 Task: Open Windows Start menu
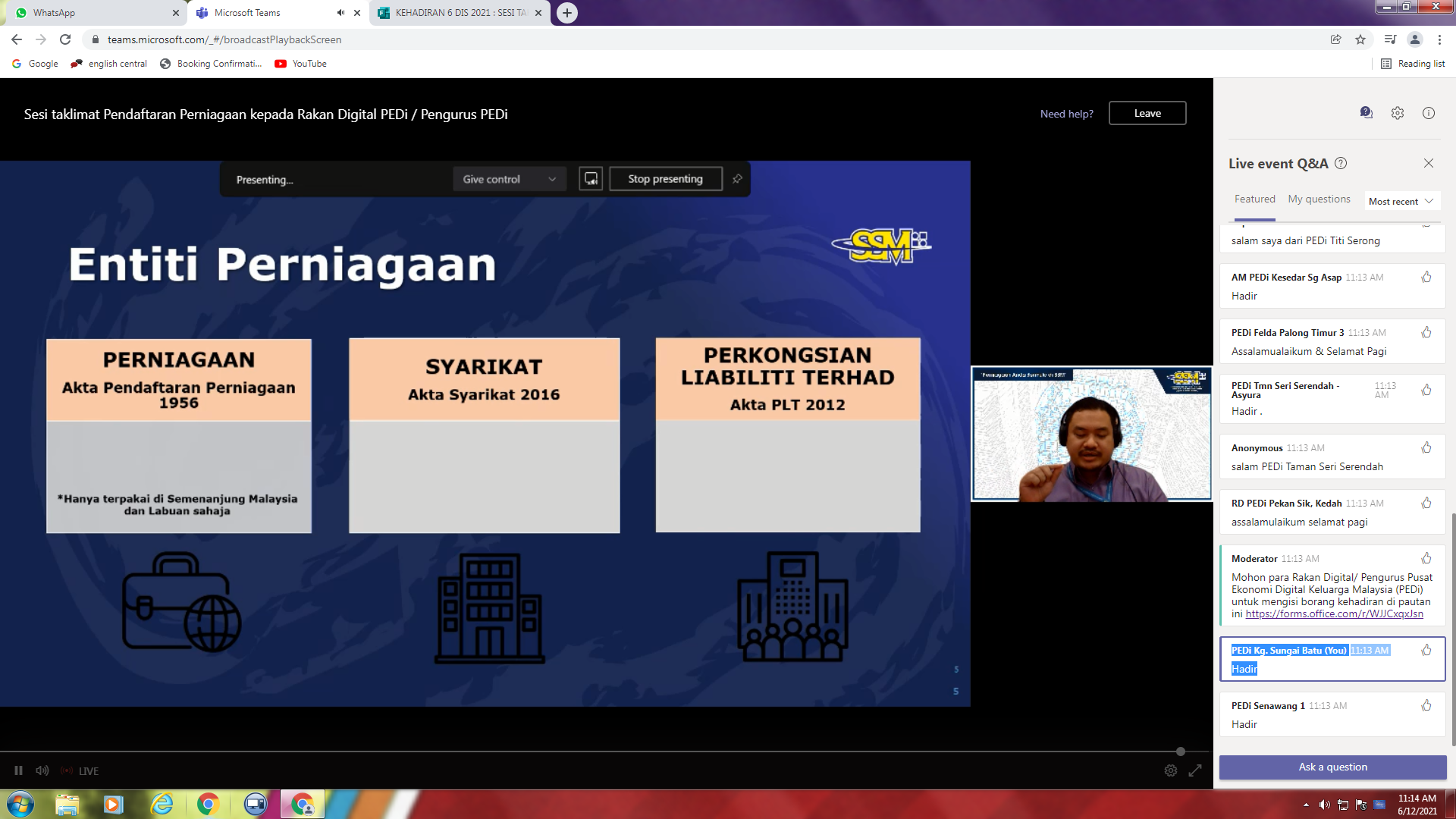click(20, 804)
